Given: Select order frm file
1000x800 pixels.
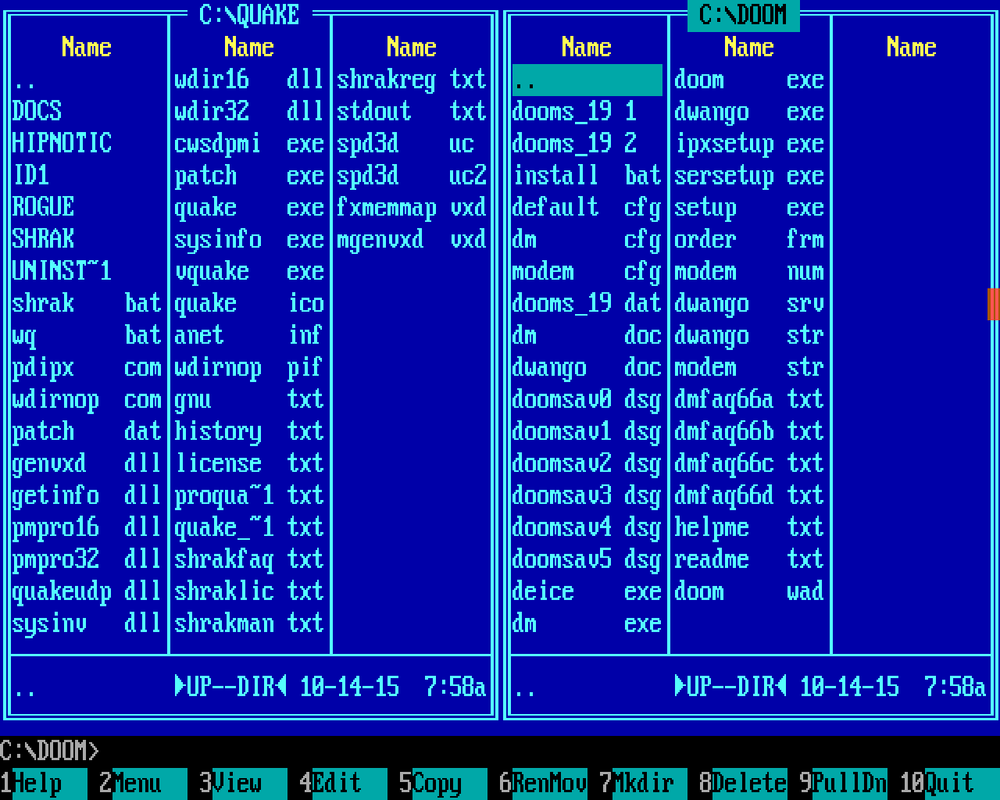Looking at the screenshot, I should point(750,240).
